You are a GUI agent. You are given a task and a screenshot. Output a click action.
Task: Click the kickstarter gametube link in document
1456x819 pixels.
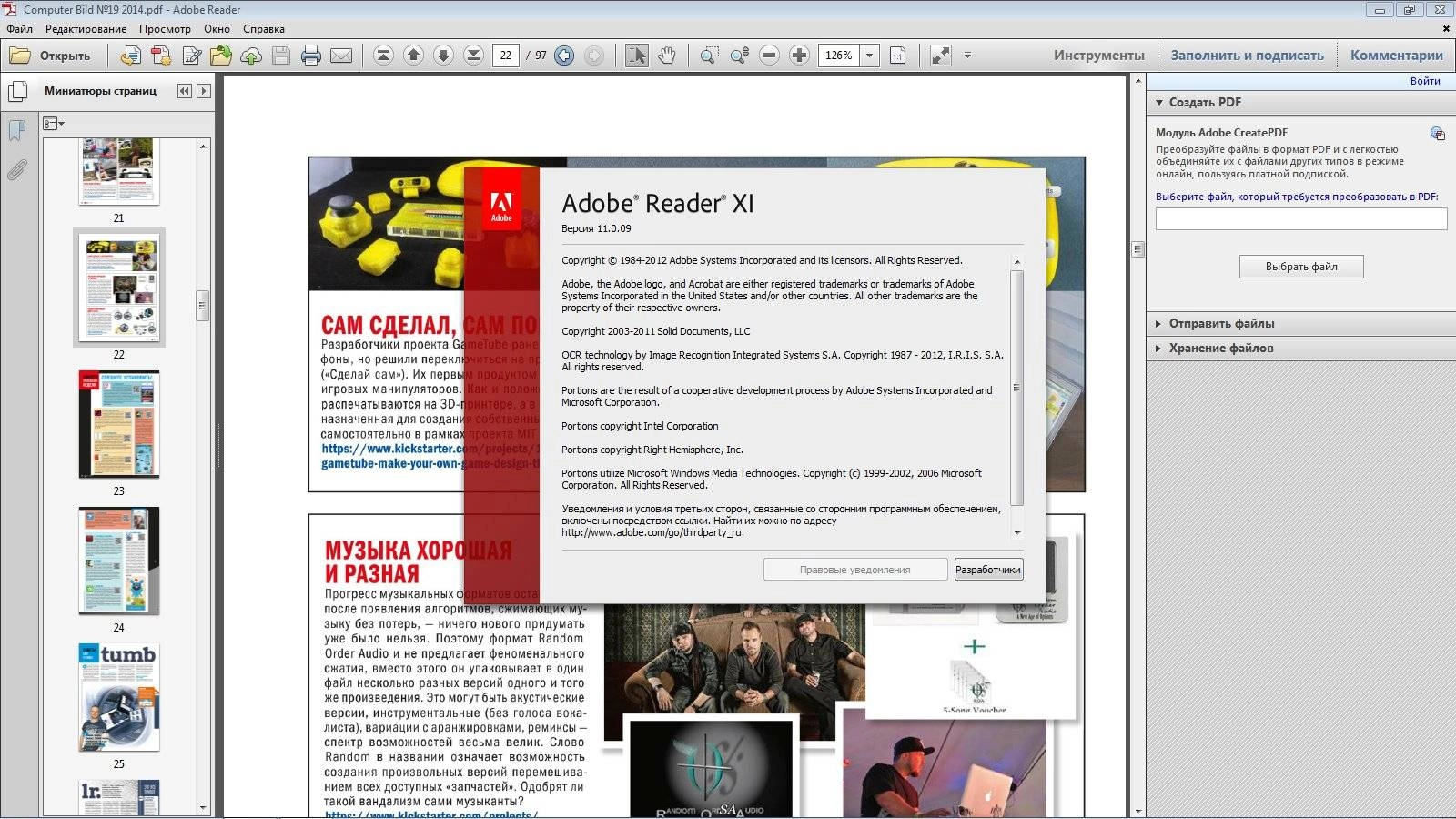(430, 456)
